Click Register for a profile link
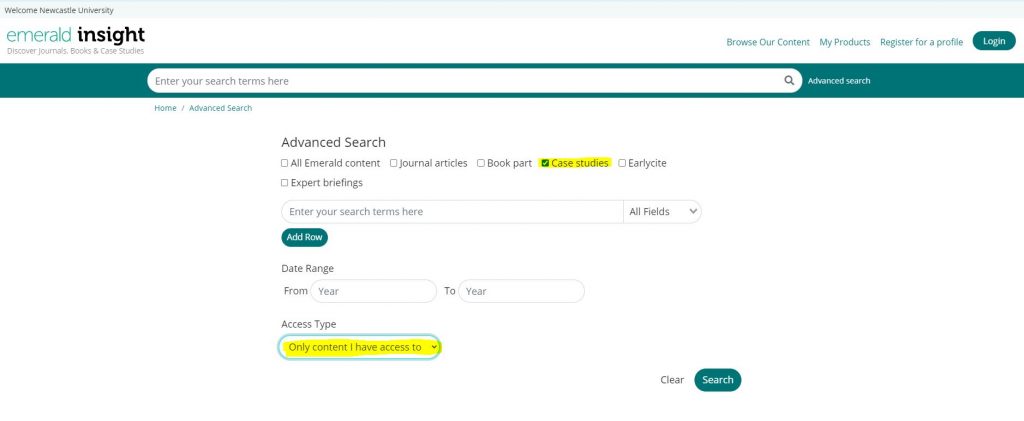Viewport: 1024px width, 421px height. click(921, 42)
